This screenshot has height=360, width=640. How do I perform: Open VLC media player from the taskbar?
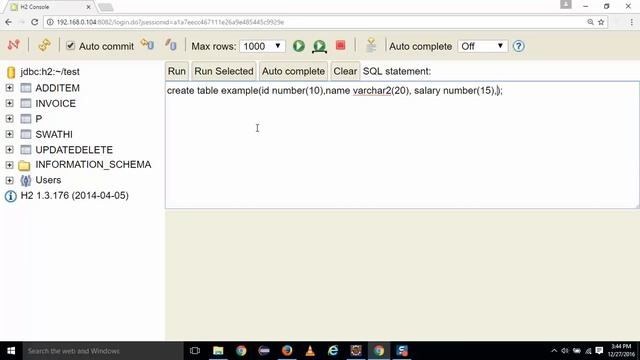point(310,351)
